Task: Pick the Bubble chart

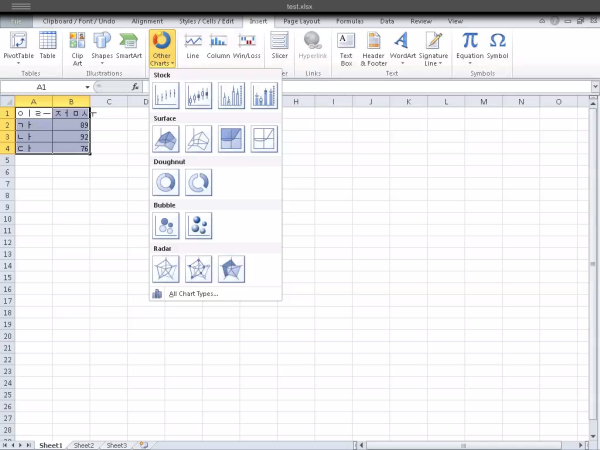Action: [x=166, y=226]
